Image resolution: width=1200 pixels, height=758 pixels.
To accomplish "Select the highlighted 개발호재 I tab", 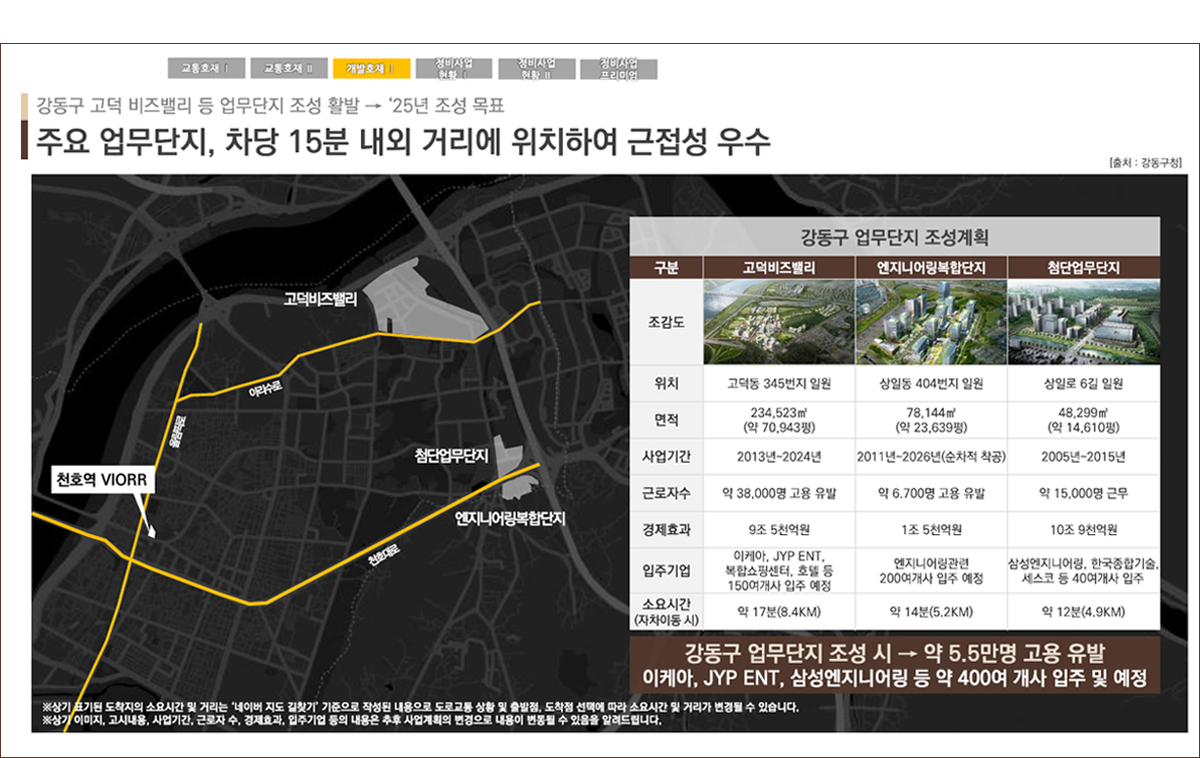I will [x=371, y=68].
